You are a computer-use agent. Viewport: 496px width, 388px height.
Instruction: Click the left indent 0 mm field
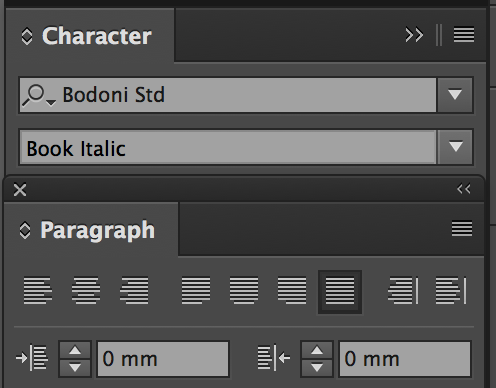coord(163,359)
